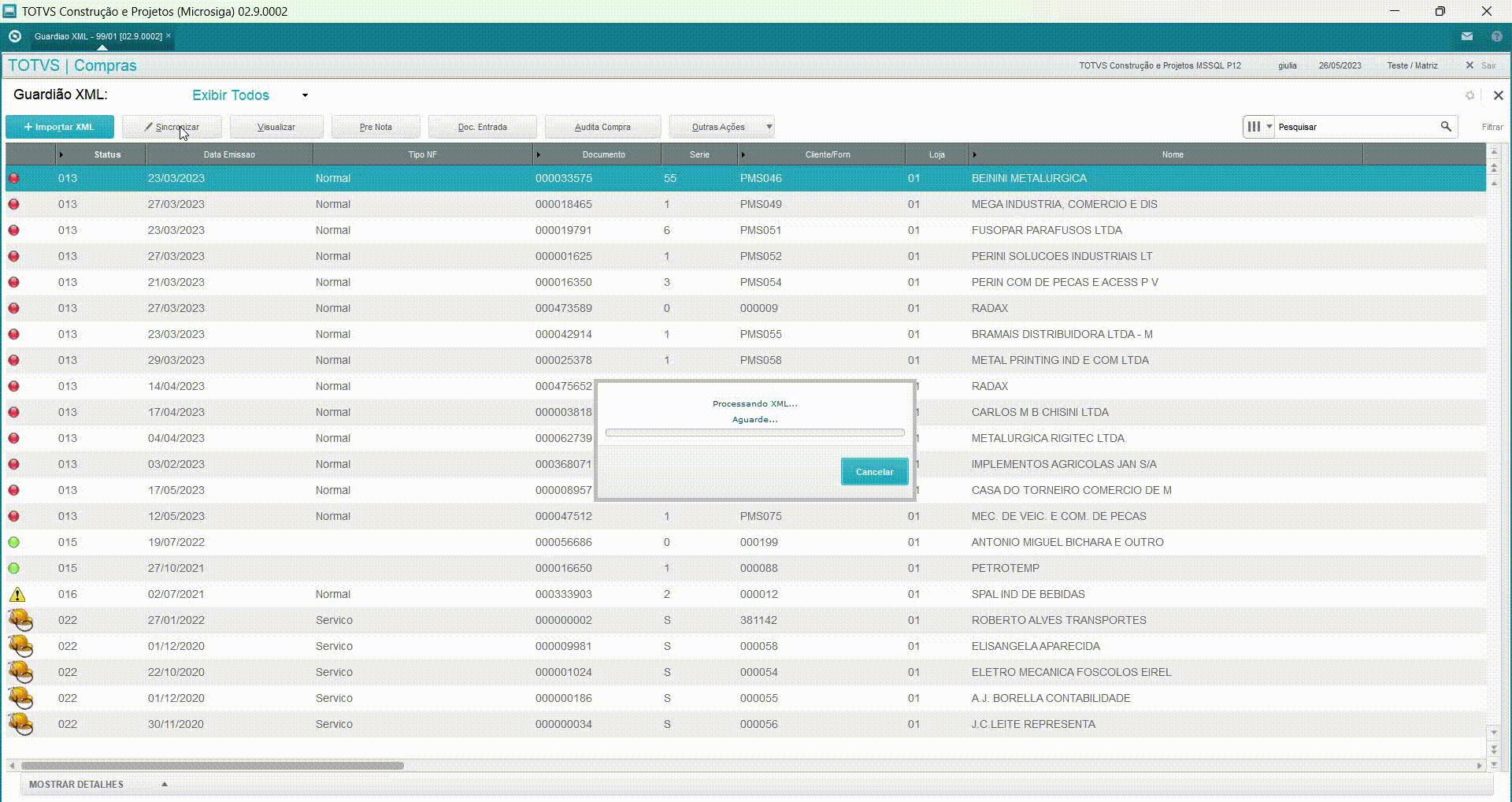
Task: Click red status icon of FUSOPAR PARAFUSOS row
Action: (x=13, y=230)
